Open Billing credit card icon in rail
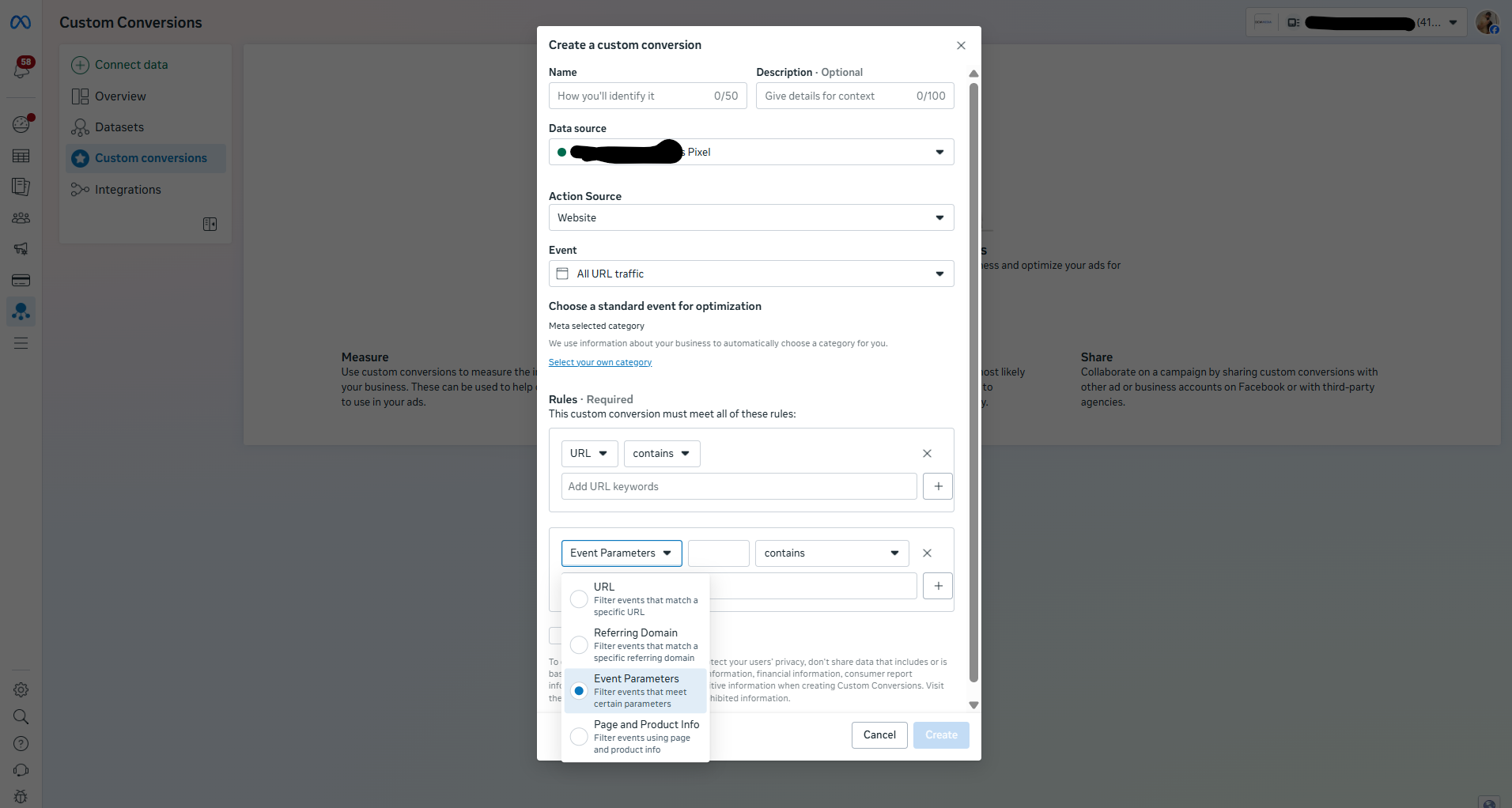 [21, 280]
